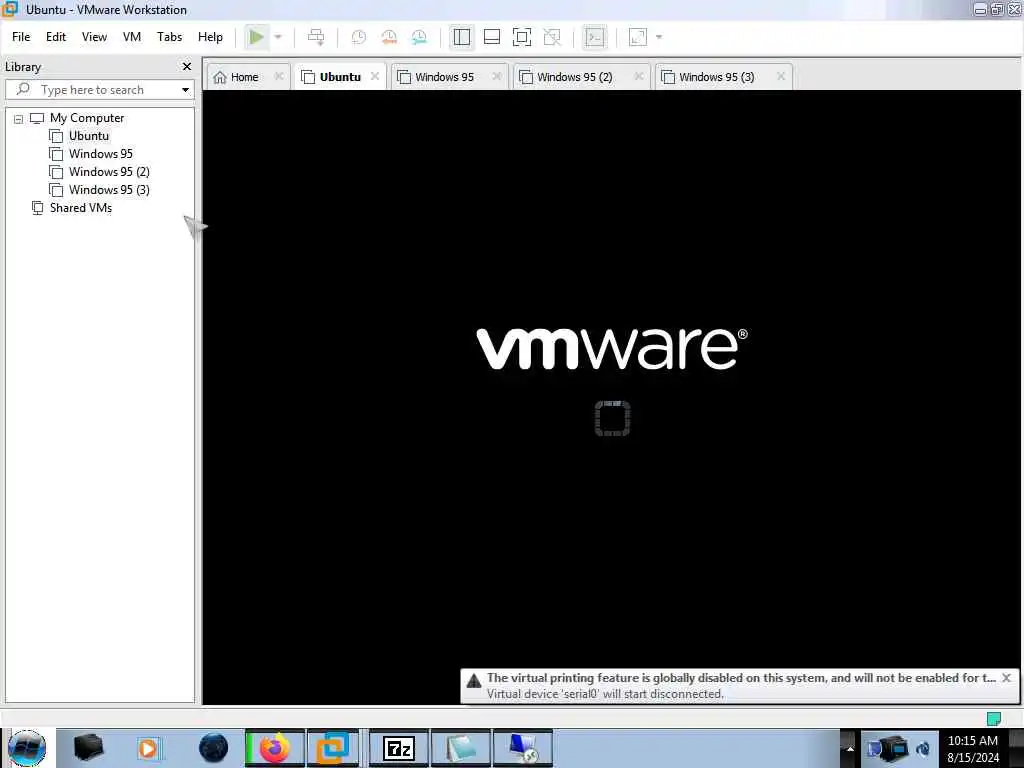Image resolution: width=1024 pixels, height=768 pixels.
Task: Open the Help menu
Action: tap(210, 37)
